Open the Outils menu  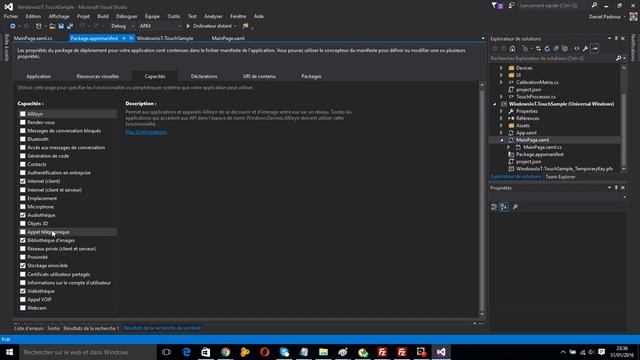tap(173, 16)
